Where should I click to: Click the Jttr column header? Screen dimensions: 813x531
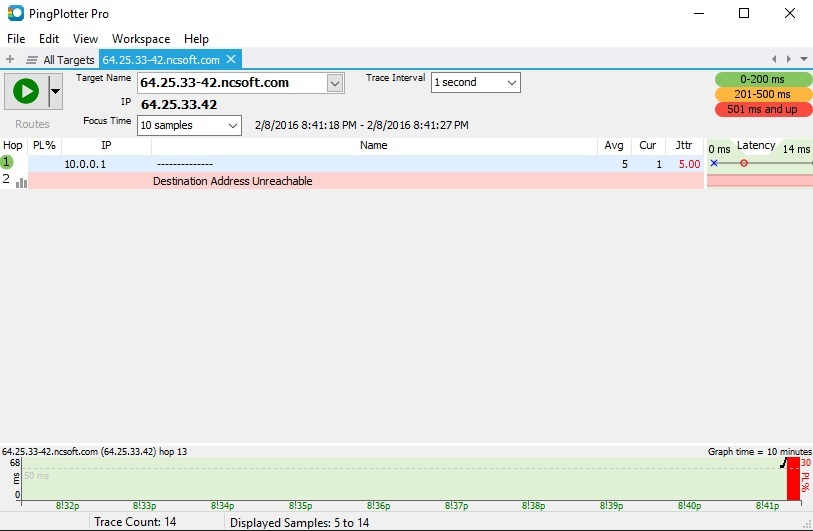684,146
